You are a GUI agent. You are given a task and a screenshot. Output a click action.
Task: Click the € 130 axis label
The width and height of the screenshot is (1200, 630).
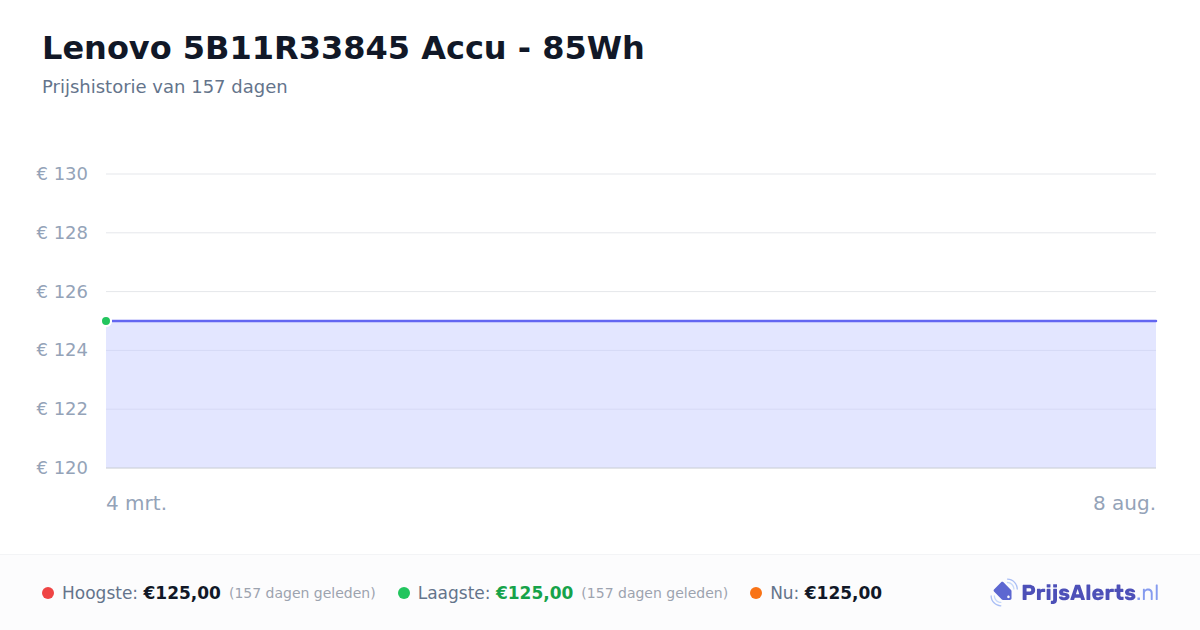(x=62, y=174)
